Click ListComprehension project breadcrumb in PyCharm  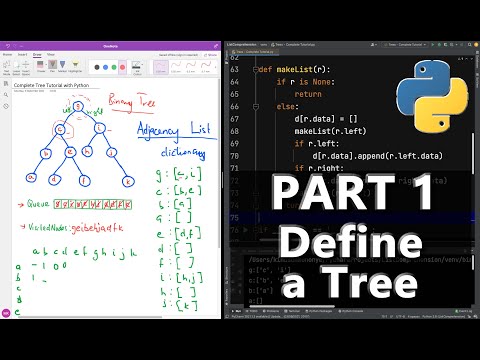pyautogui.click(x=242, y=44)
